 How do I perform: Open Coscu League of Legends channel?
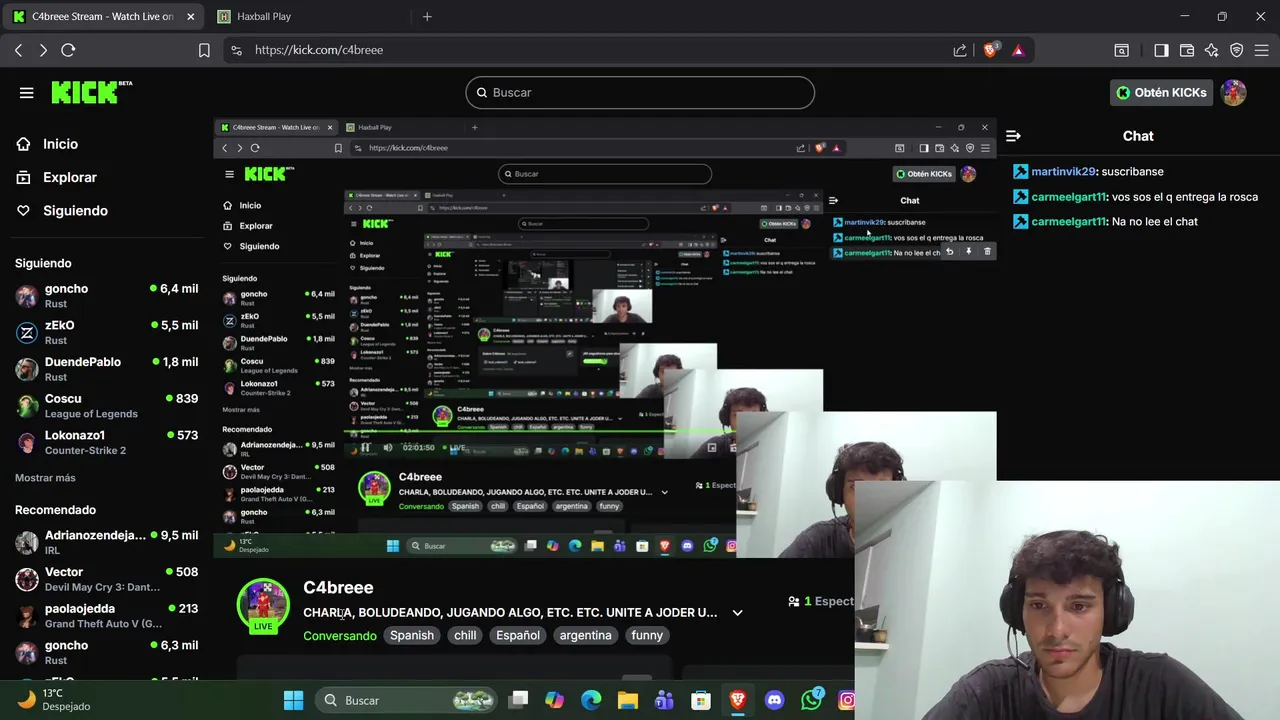(x=107, y=406)
